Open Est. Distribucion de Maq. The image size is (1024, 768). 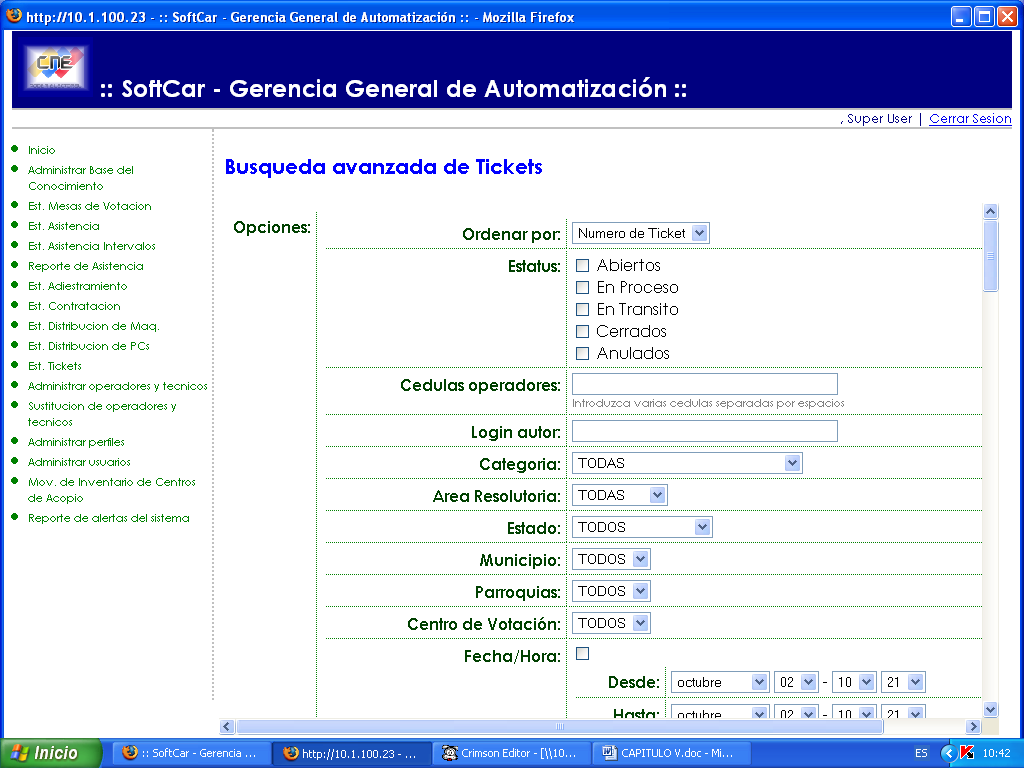93,327
